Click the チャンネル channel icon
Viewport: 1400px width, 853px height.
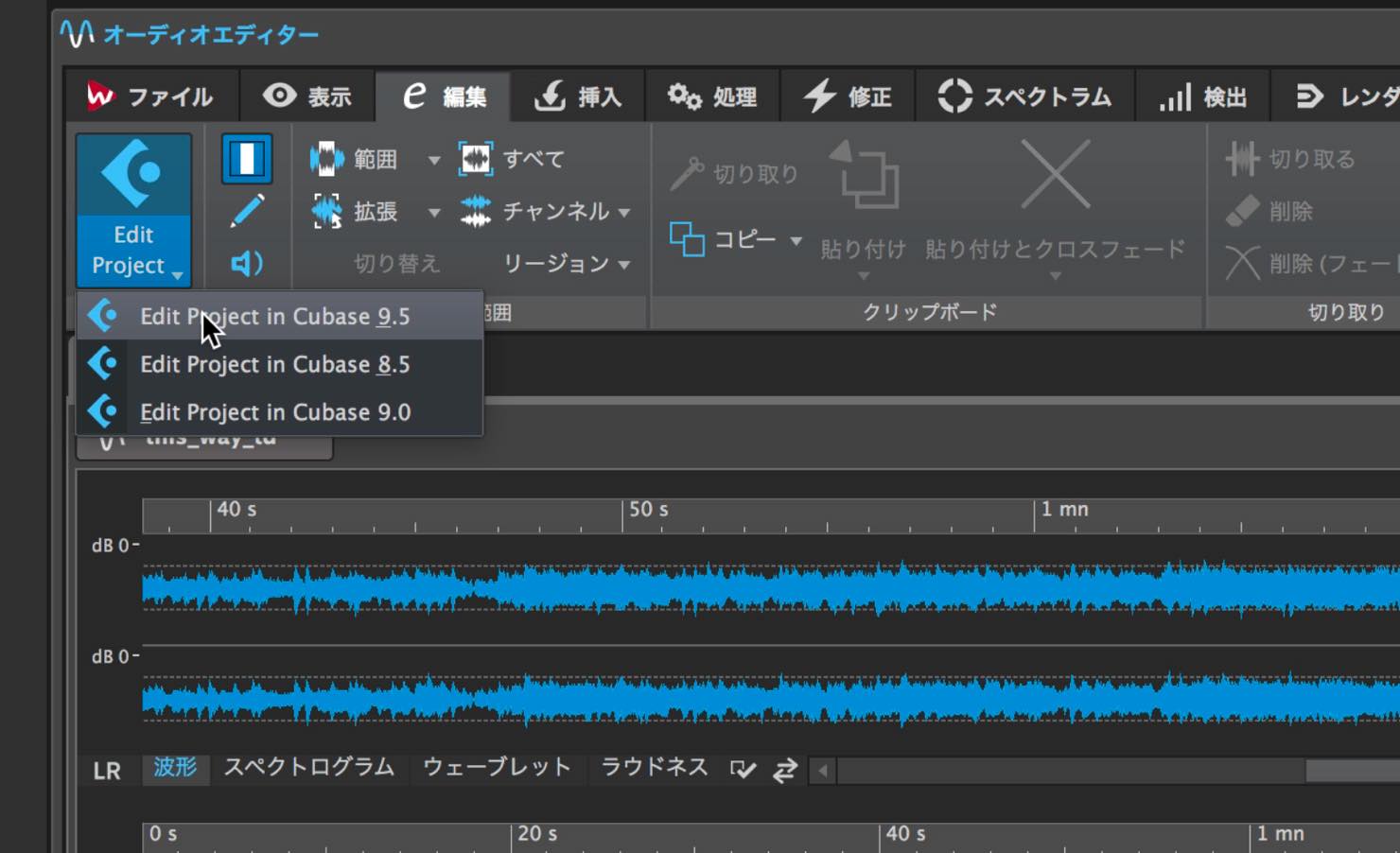pyautogui.click(x=476, y=211)
